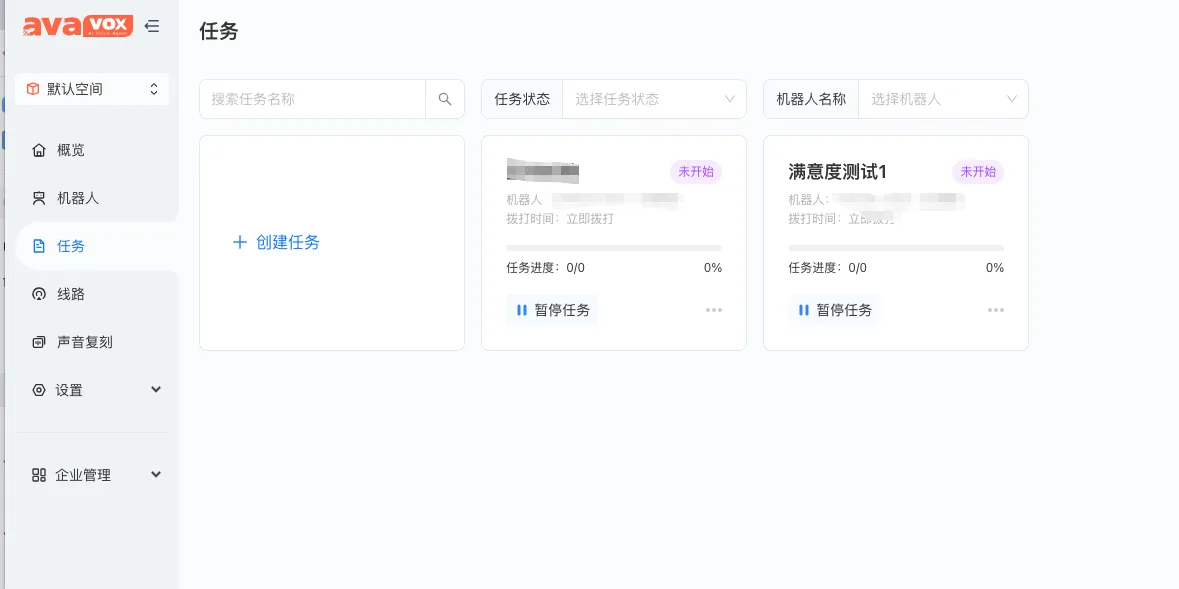Click the search magnifier icon button
The image size is (1179, 589).
tap(445, 99)
